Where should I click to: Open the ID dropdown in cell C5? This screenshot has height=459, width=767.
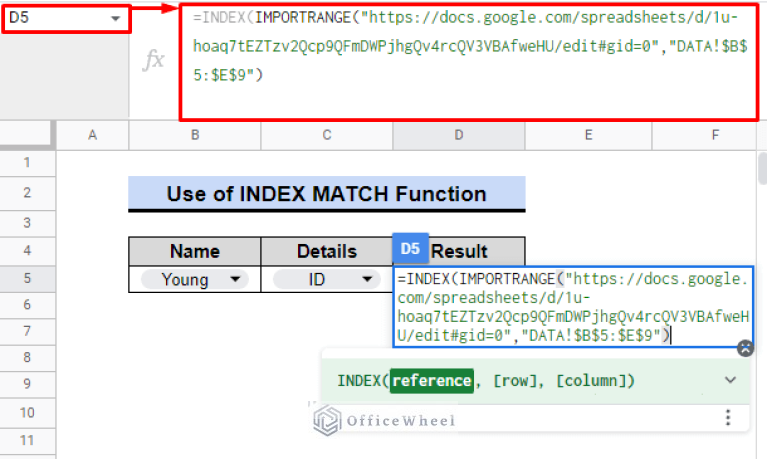pyautogui.click(x=367, y=279)
